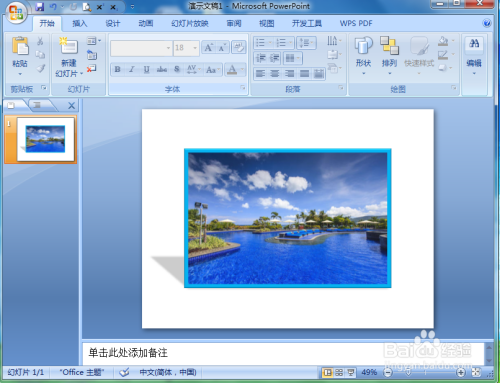Save the presentation with the floppy disk icon
This screenshot has width=500, height=383.
point(40,7)
